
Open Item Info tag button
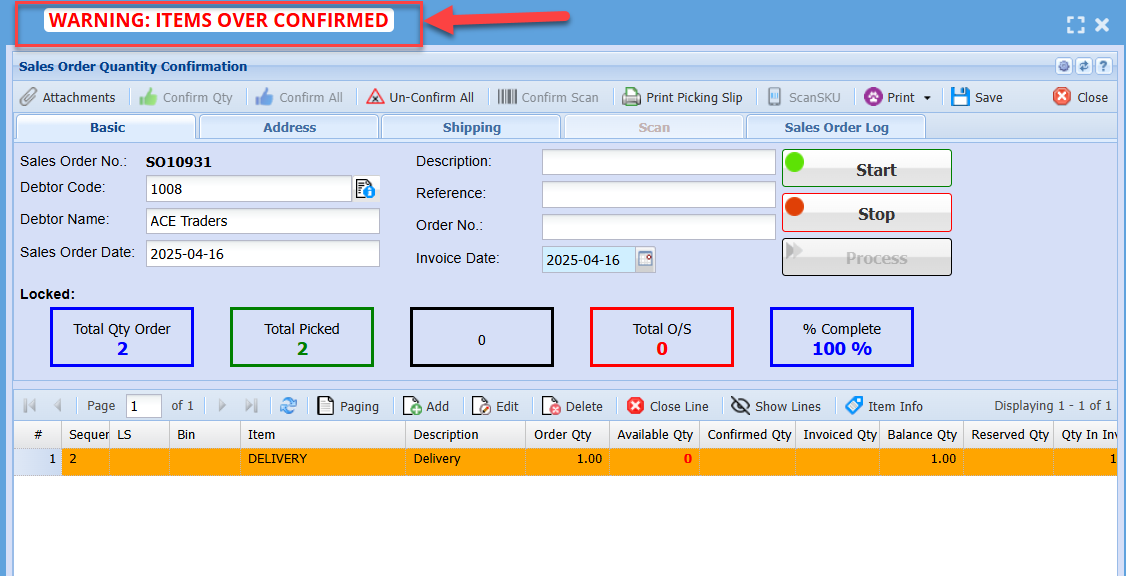click(x=884, y=406)
